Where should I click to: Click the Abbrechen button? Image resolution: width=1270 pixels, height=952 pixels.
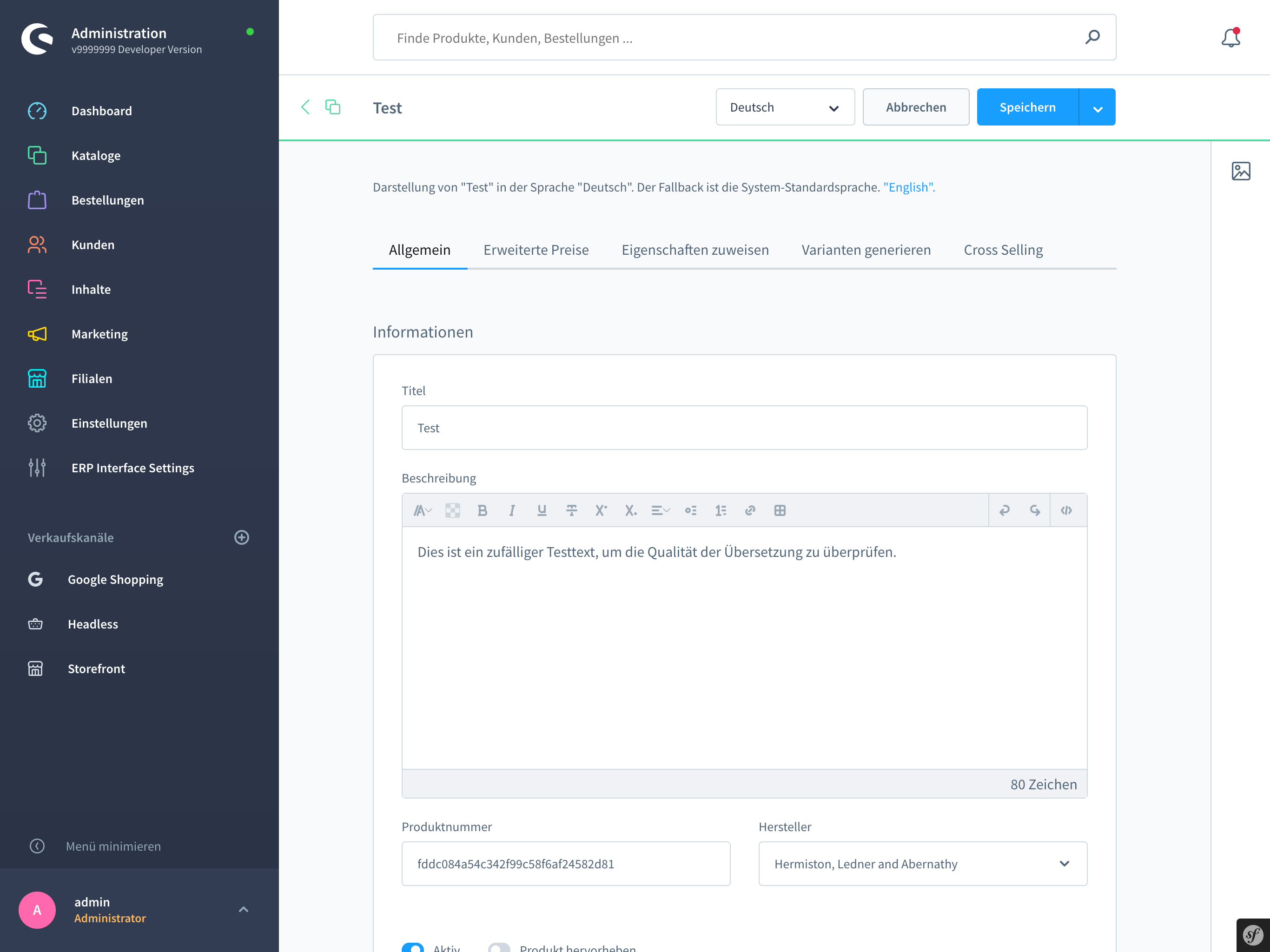tap(916, 107)
